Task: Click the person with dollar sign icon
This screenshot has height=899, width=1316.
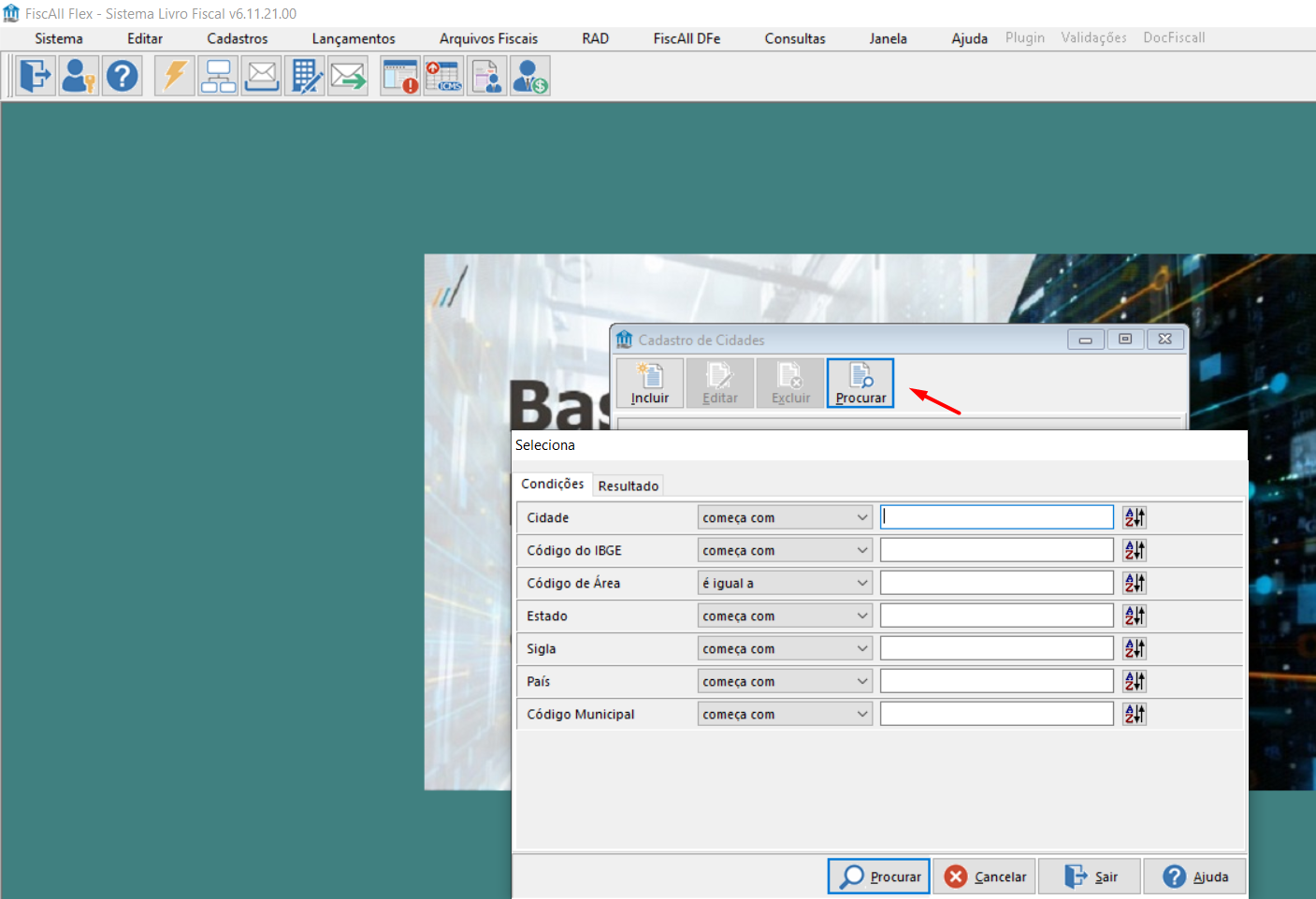Action: [x=529, y=76]
